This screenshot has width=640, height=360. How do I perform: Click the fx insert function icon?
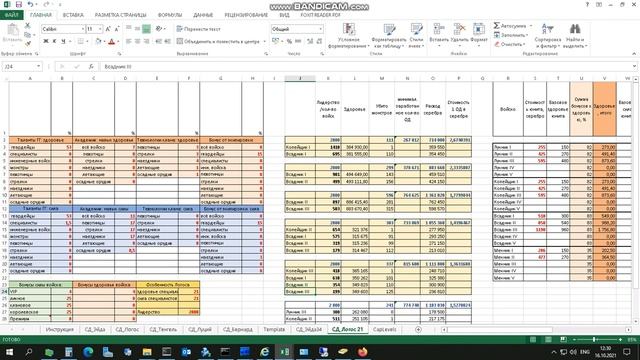click(x=91, y=67)
